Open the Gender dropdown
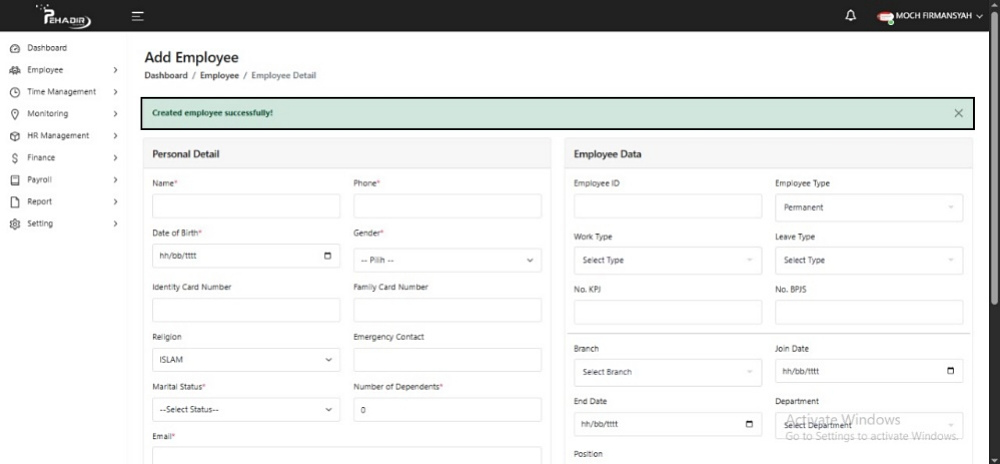 click(447, 260)
